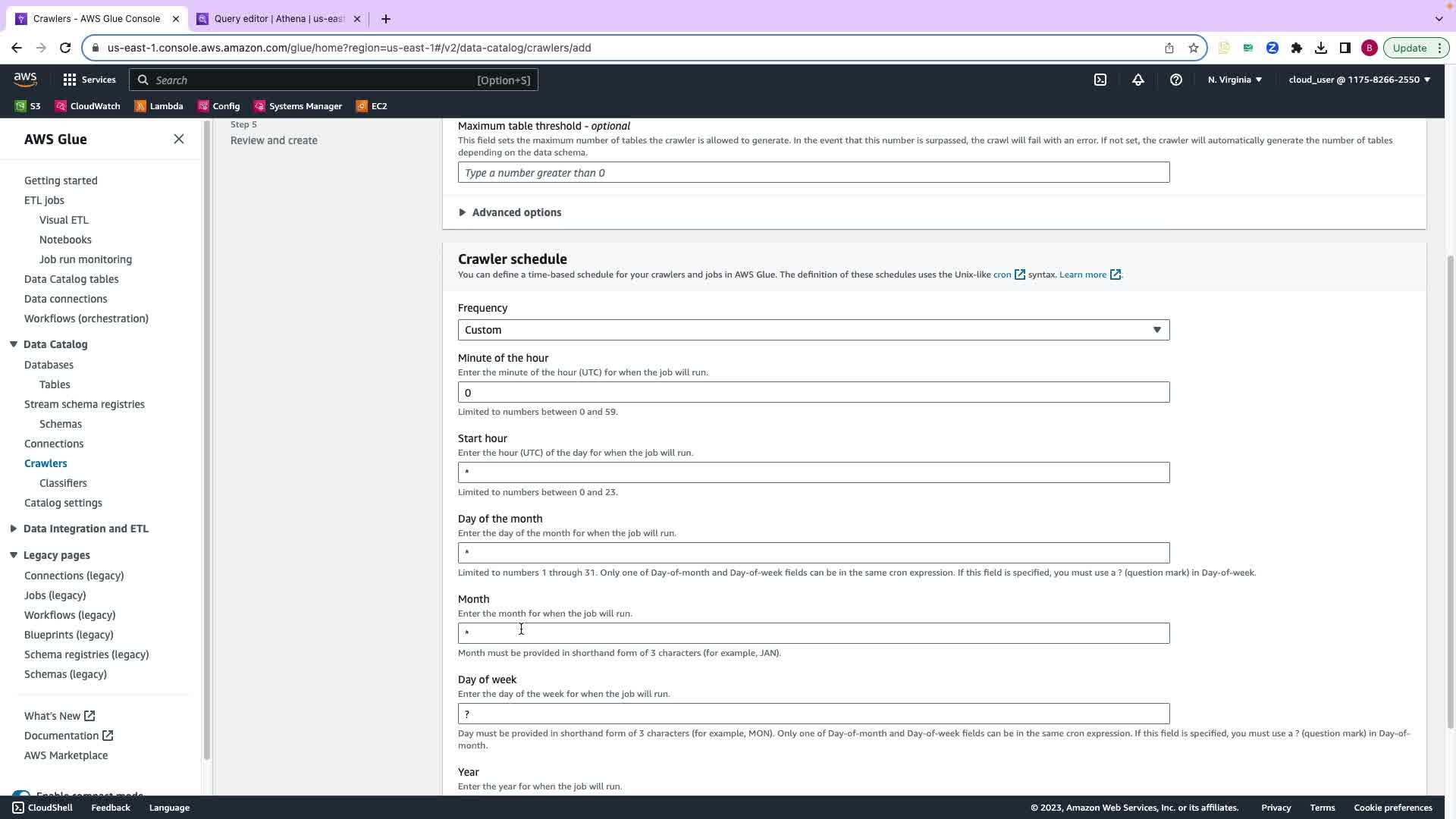The image size is (1456, 819).
Task: Open the Systems Manager shortcut
Action: click(x=297, y=106)
